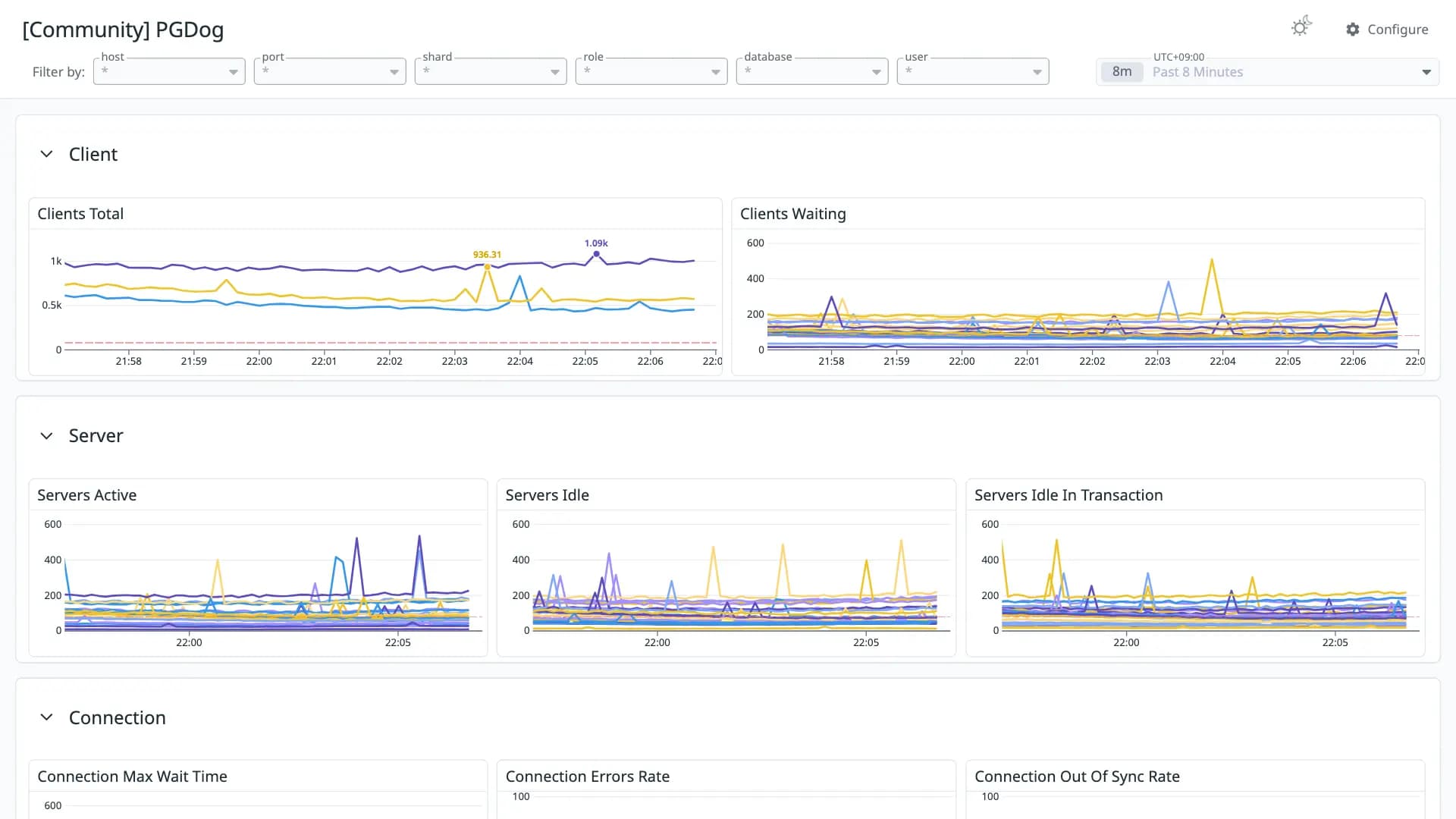The image size is (1456, 819).
Task: Click the Connection Errors Rate title
Action: (587, 777)
